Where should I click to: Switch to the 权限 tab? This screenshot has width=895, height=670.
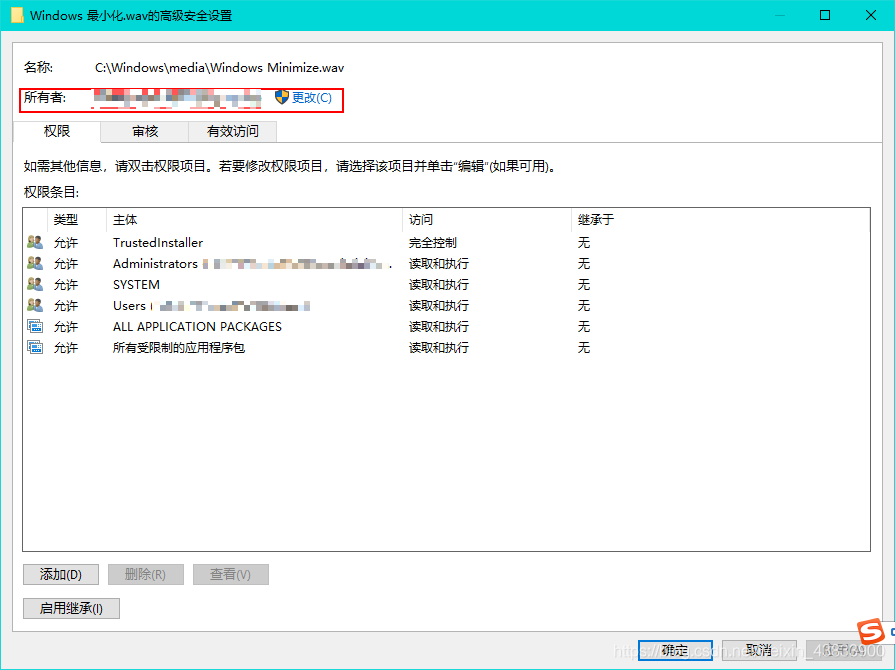click(x=57, y=131)
